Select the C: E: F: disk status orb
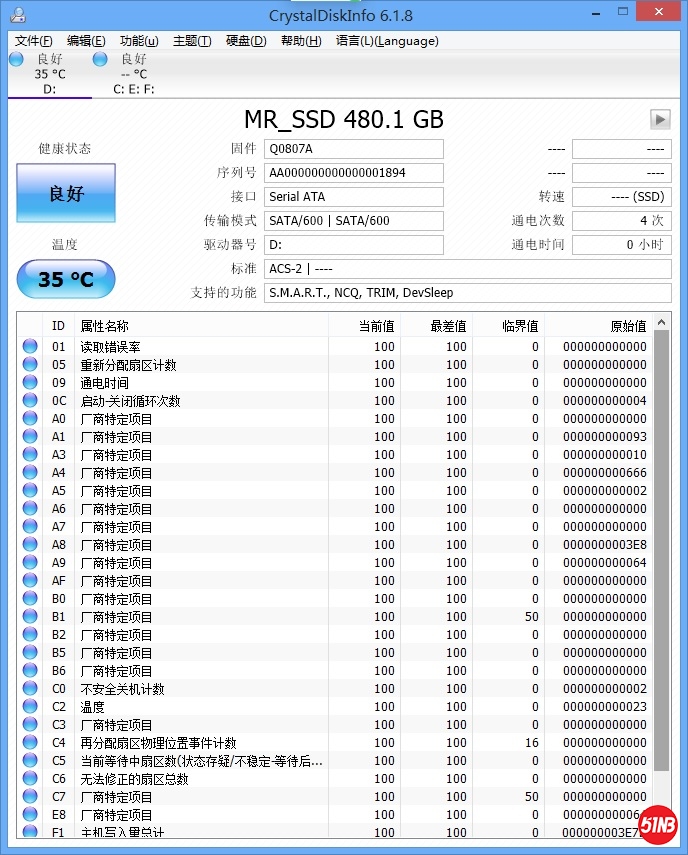This screenshot has height=855, width=688. coord(100,59)
